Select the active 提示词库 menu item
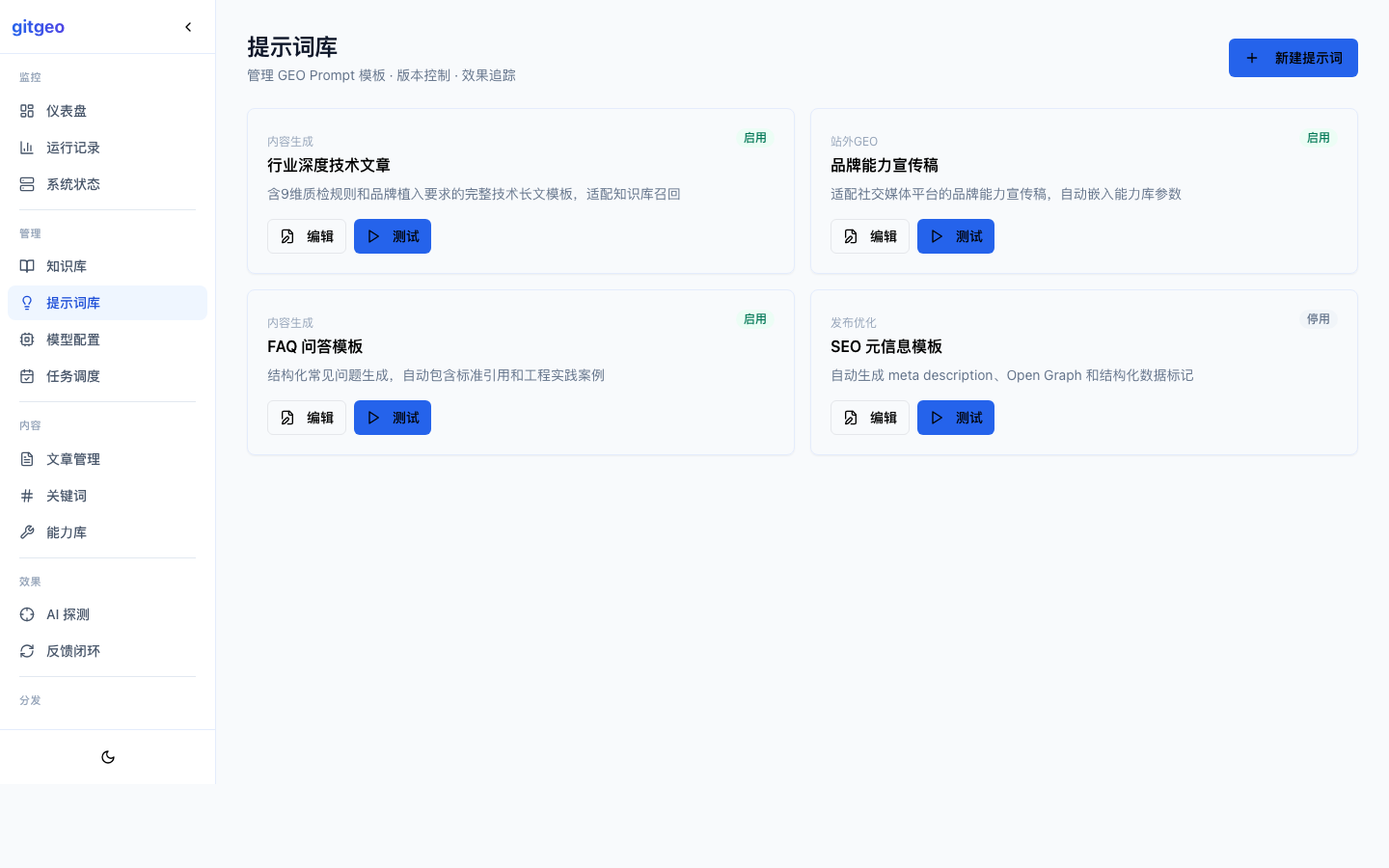1389x868 pixels. click(x=107, y=303)
